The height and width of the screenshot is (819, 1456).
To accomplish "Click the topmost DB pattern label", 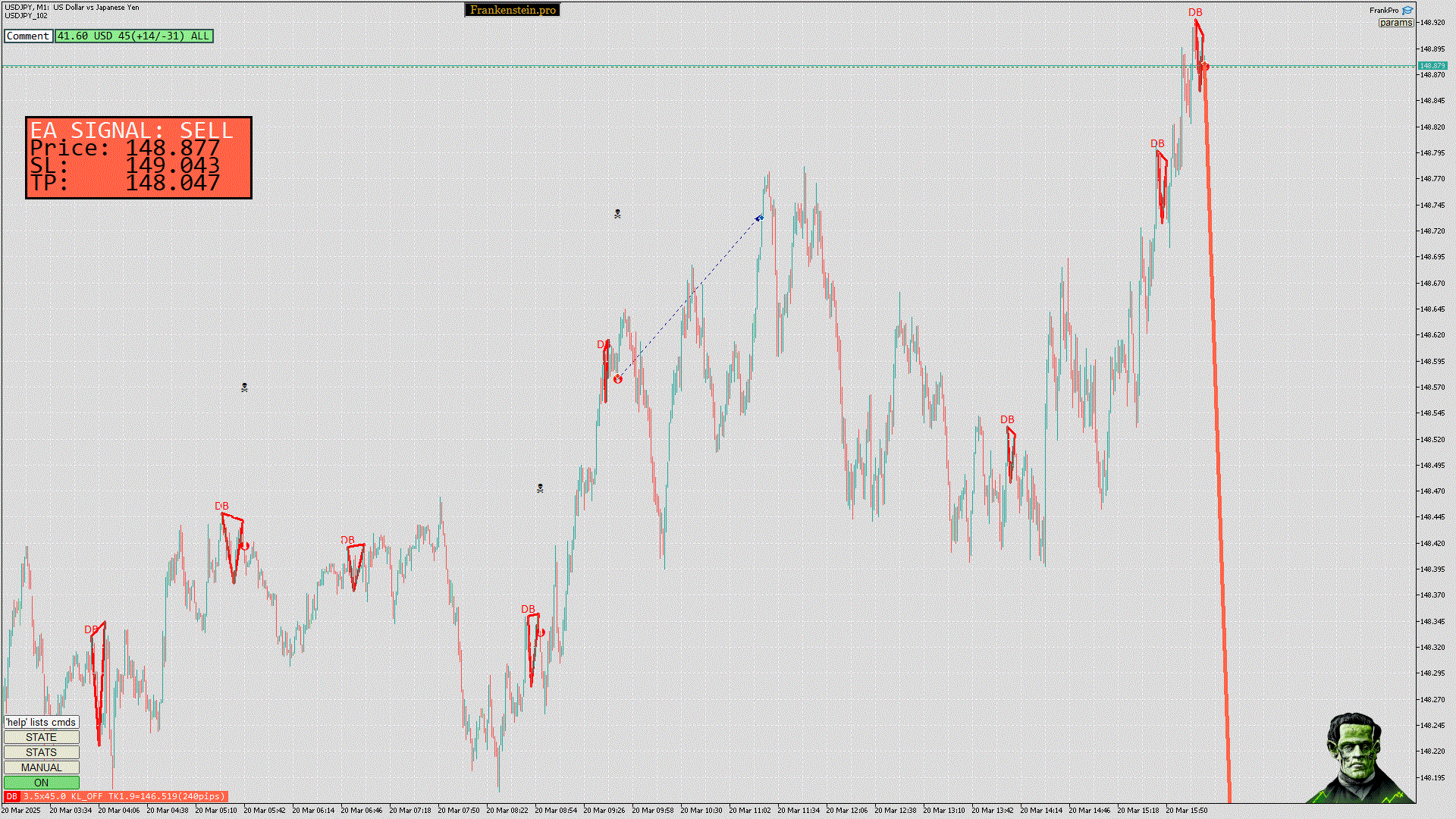I will [1195, 12].
